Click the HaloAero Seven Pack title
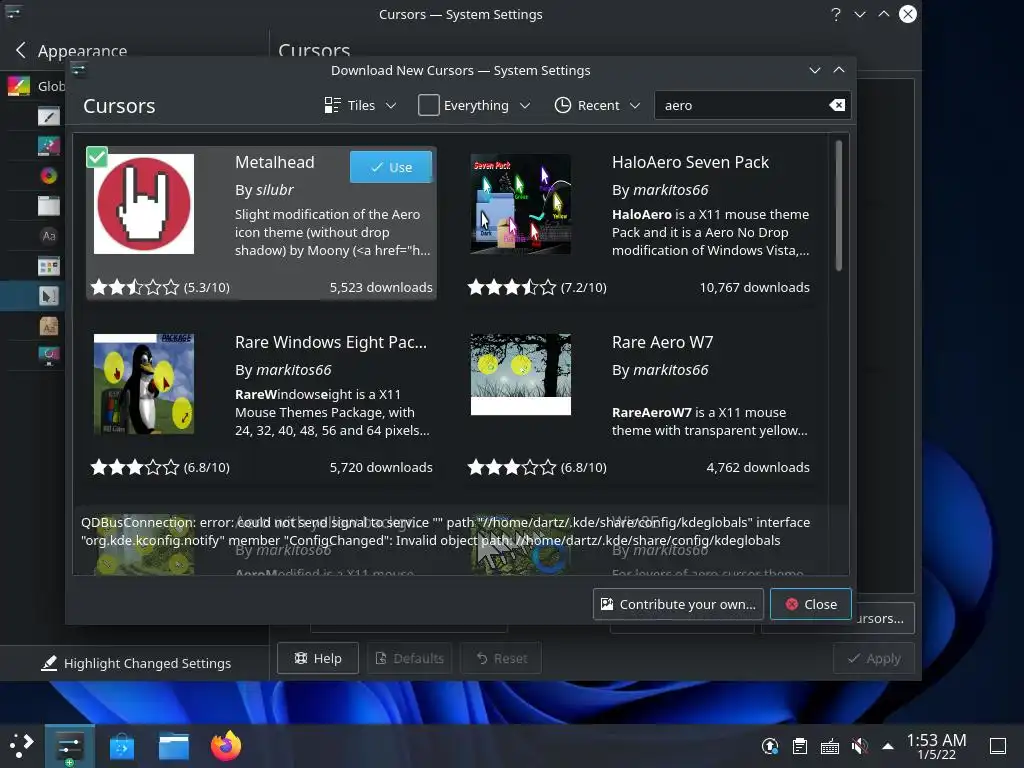 [x=690, y=162]
